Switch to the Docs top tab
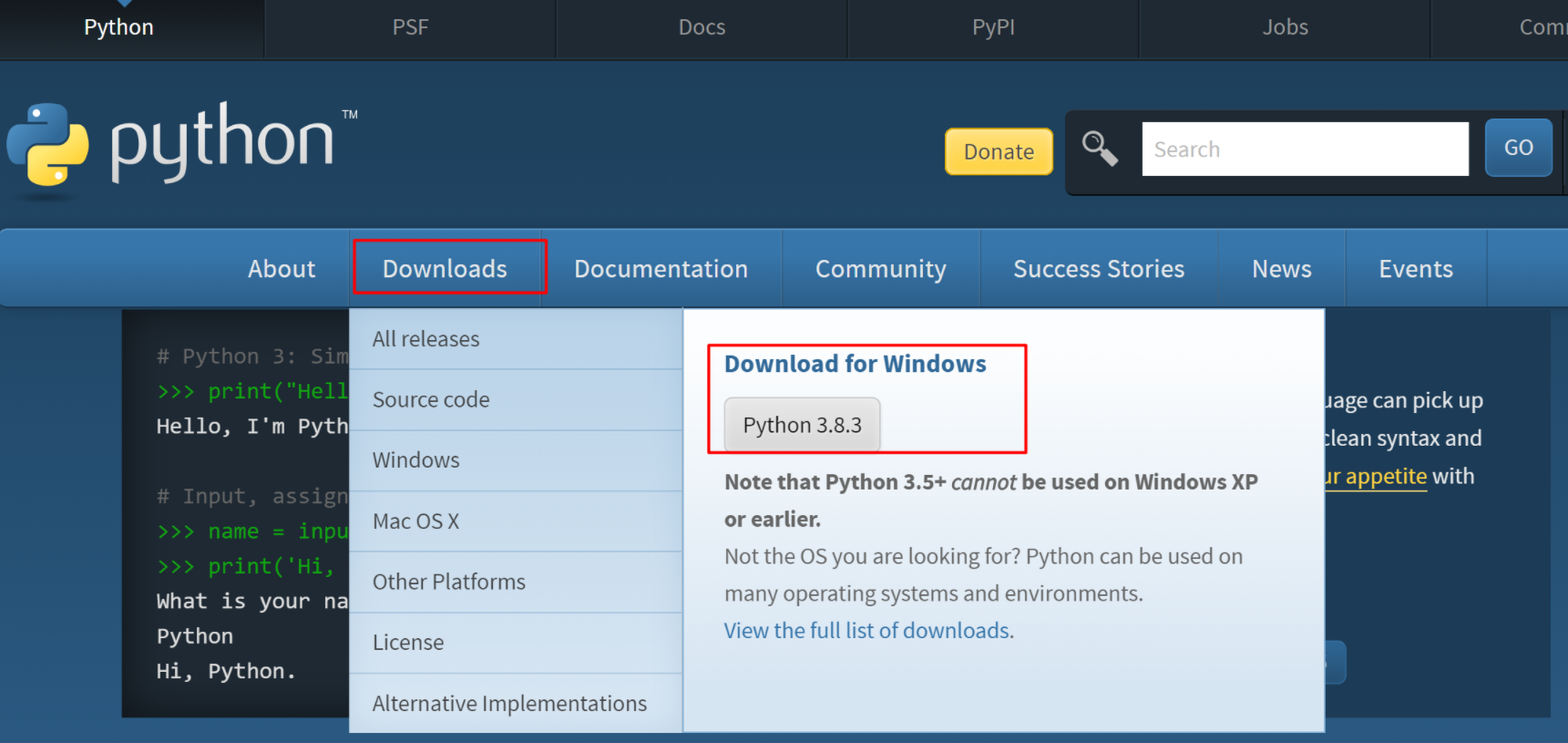The height and width of the screenshot is (743, 1568). (x=702, y=27)
